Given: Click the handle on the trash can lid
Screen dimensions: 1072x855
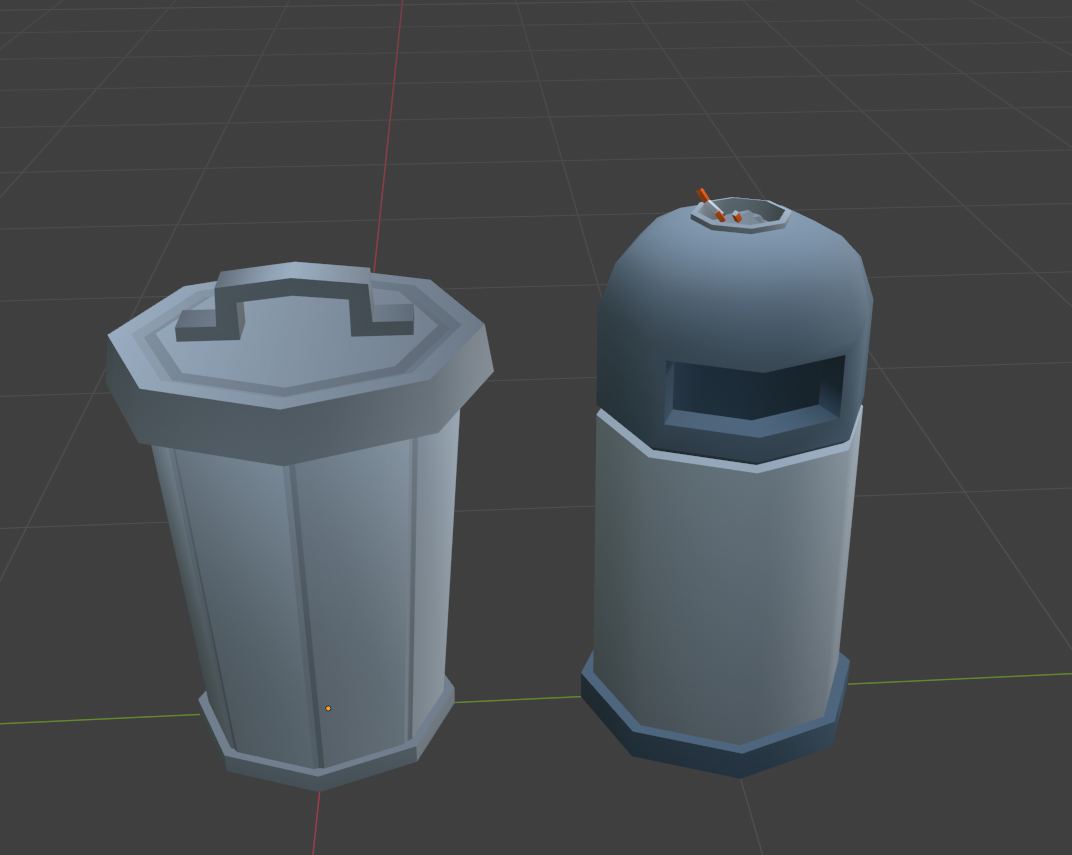Looking at the screenshot, I should (295, 299).
